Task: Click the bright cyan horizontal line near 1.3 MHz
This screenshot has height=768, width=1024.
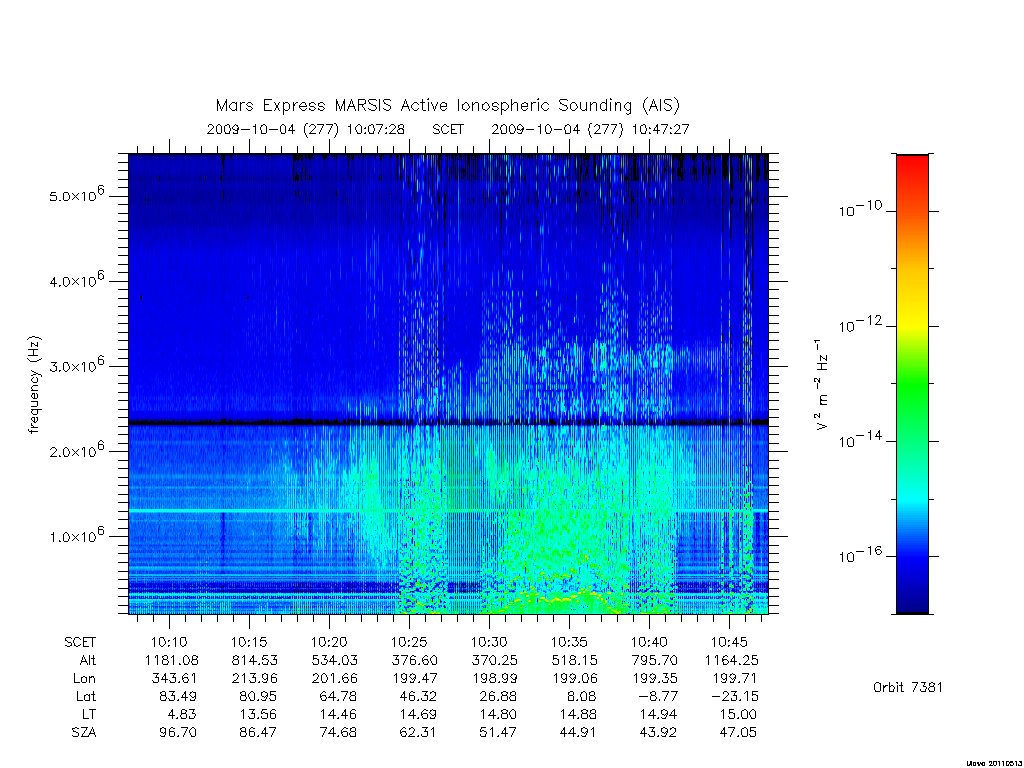Action: pos(448,510)
